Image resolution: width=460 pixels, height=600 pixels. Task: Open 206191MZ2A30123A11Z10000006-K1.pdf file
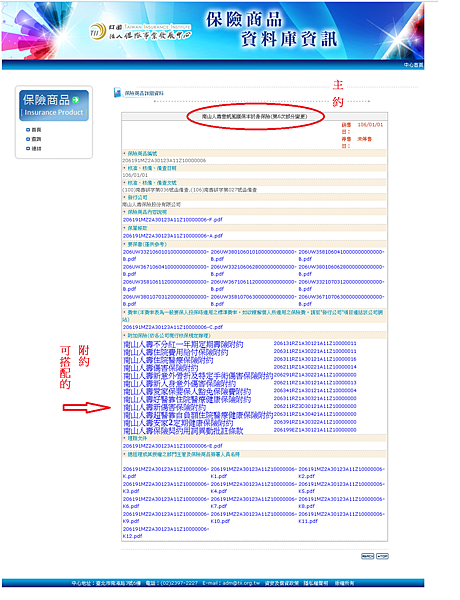coord(253,473)
